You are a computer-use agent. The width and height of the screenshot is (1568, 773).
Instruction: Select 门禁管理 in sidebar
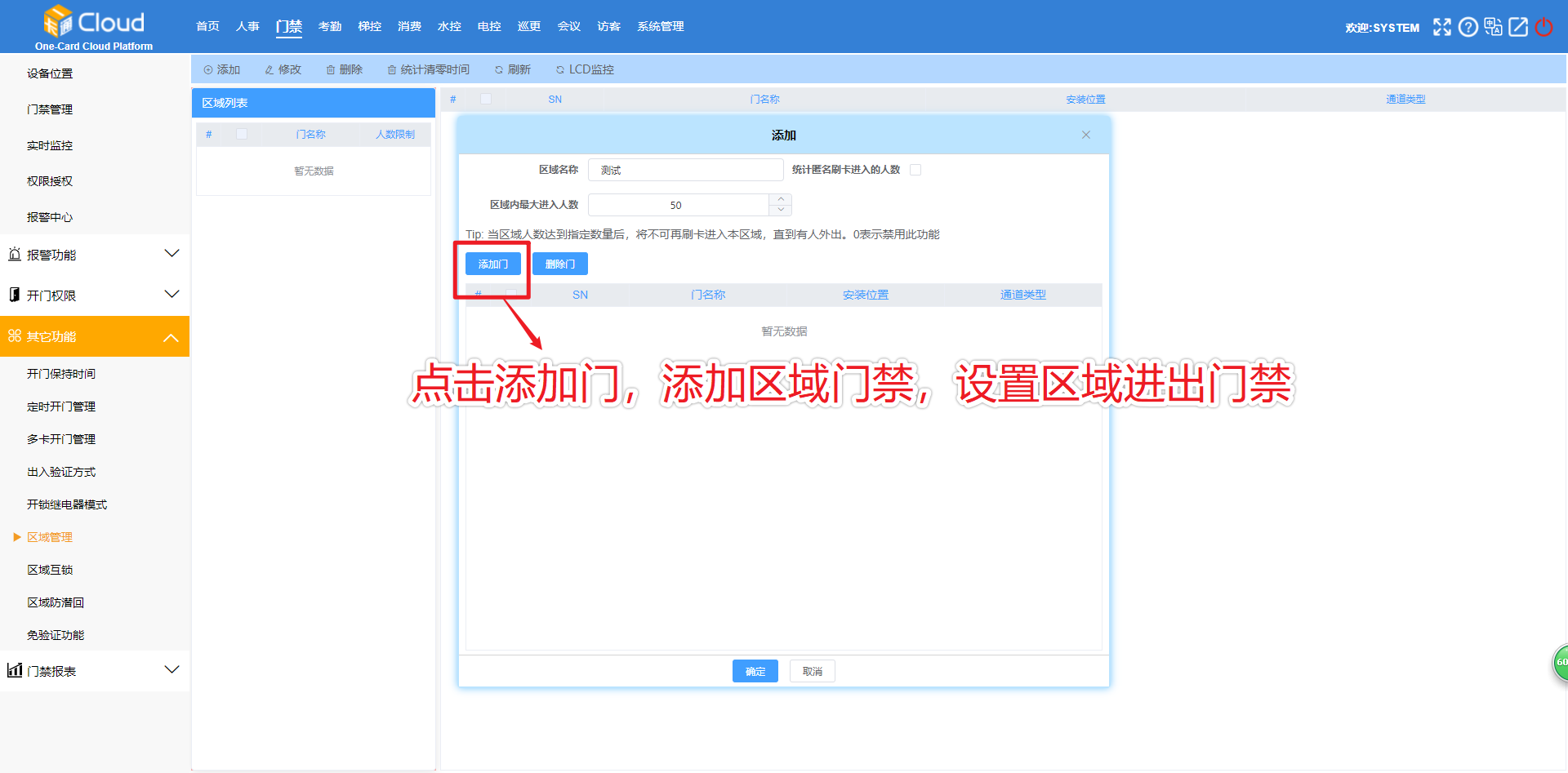(50, 109)
